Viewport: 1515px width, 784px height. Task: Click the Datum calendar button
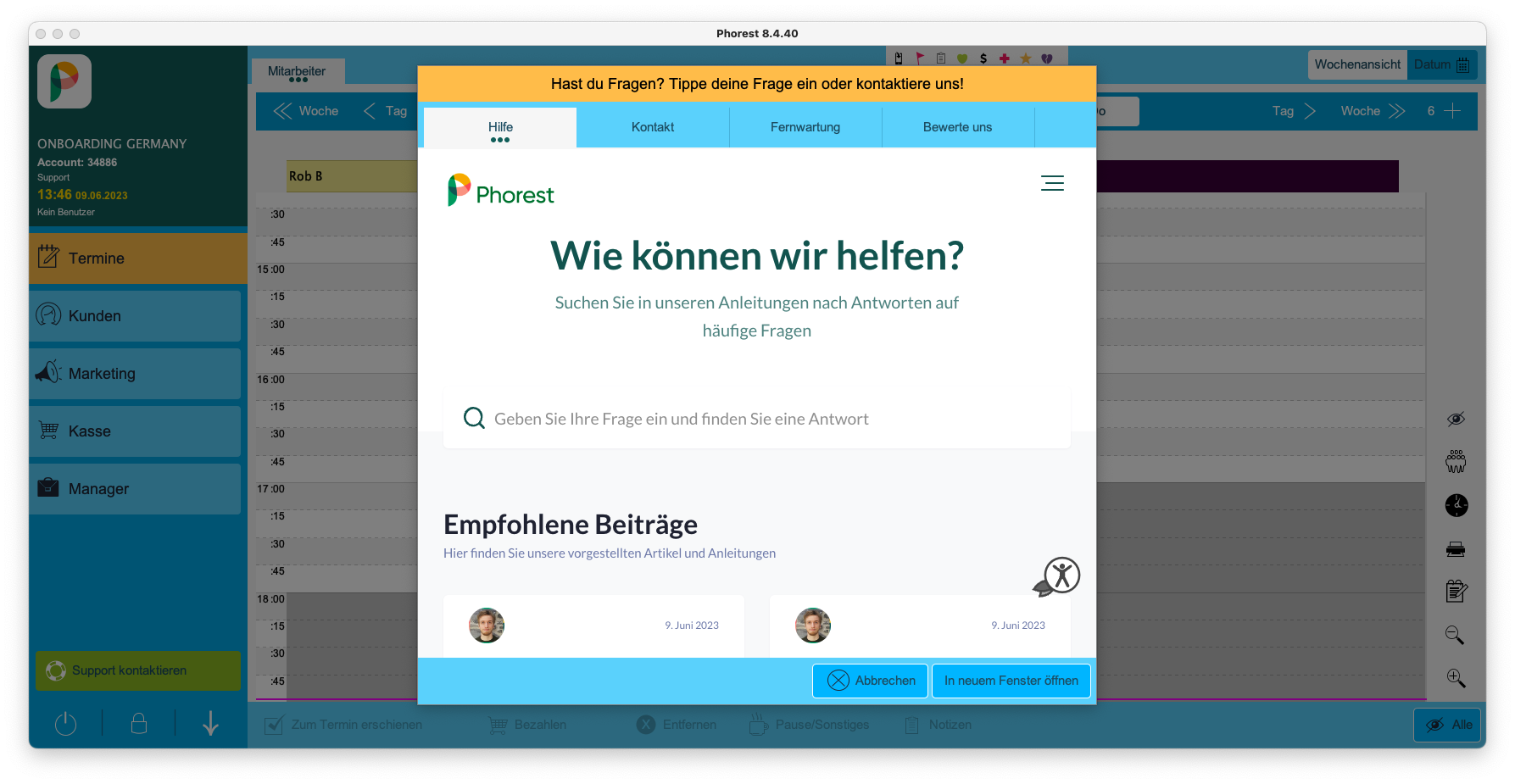(1442, 64)
